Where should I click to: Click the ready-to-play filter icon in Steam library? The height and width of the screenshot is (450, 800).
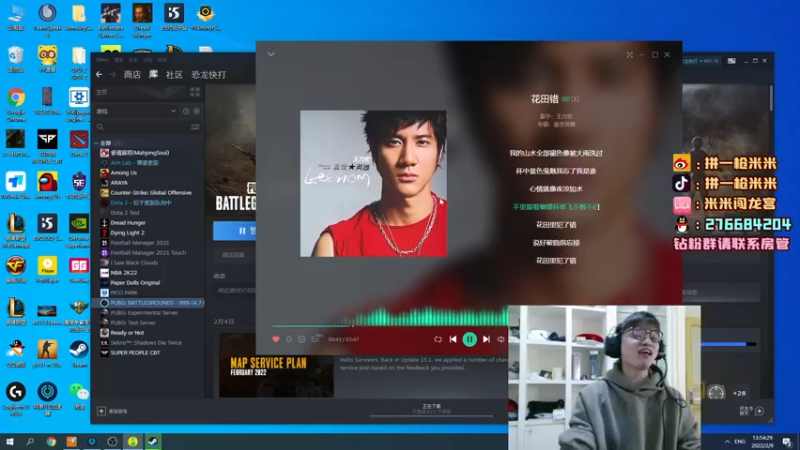coord(196,111)
